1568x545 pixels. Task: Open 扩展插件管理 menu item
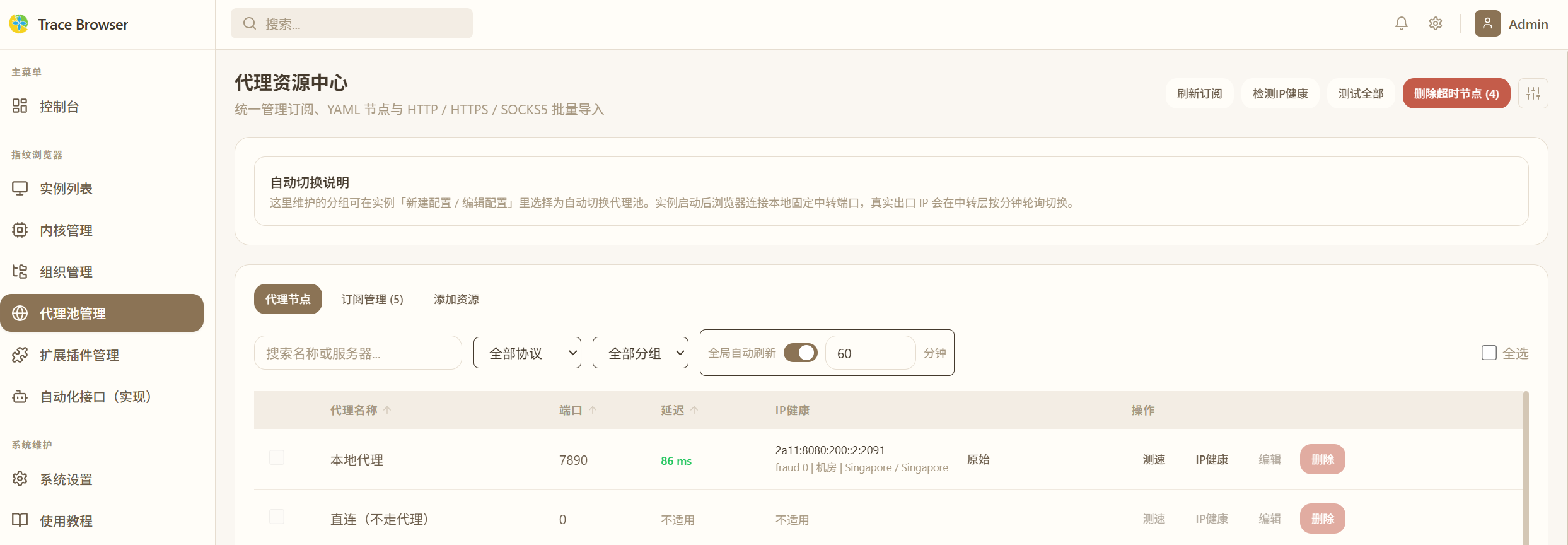point(102,355)
